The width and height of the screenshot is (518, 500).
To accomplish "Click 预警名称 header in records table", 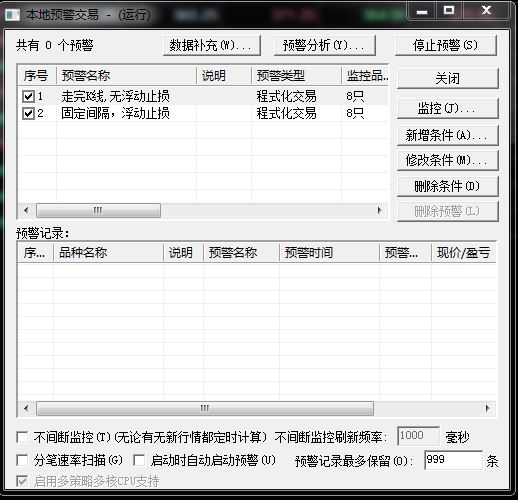I will 241,253.
